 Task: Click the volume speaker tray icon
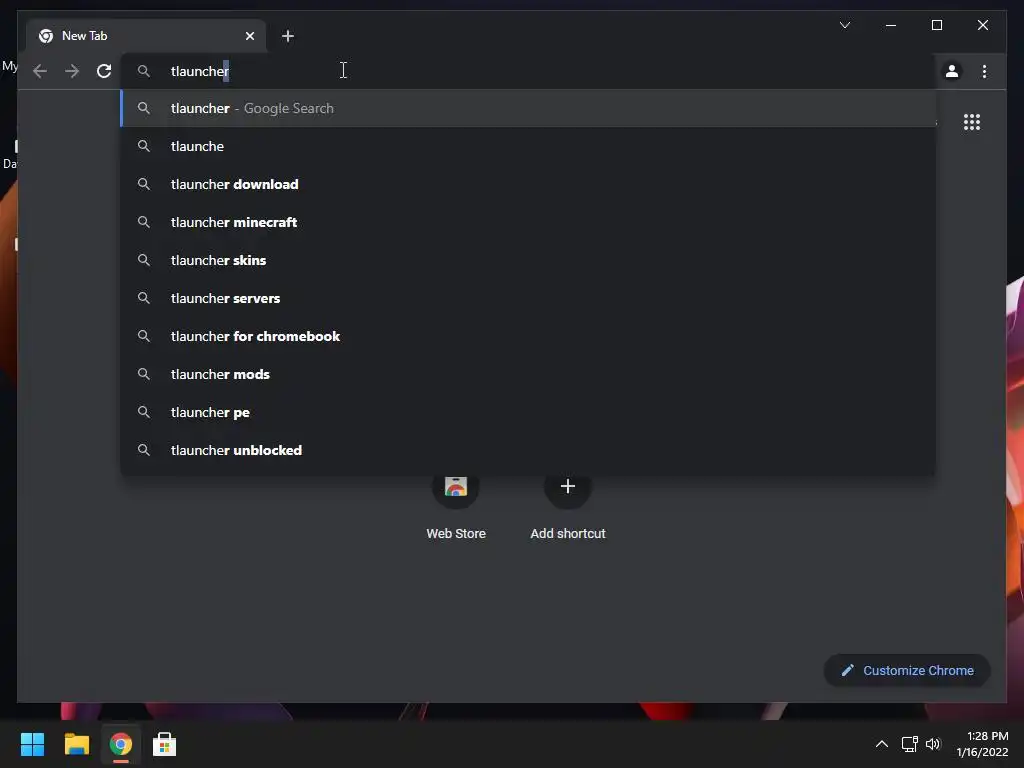pos(933,744)
